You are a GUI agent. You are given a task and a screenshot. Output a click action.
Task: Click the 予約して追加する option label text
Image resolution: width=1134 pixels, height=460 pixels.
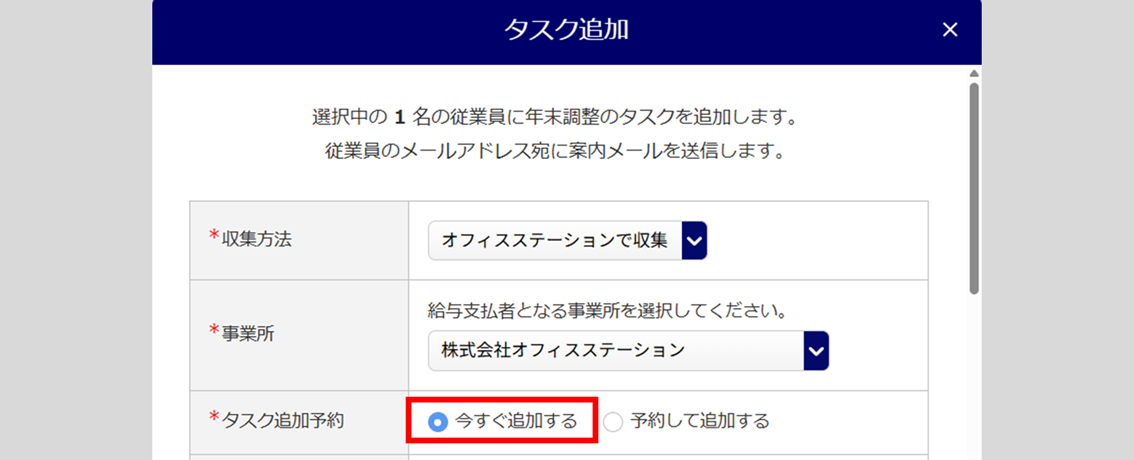pos(700,421)
